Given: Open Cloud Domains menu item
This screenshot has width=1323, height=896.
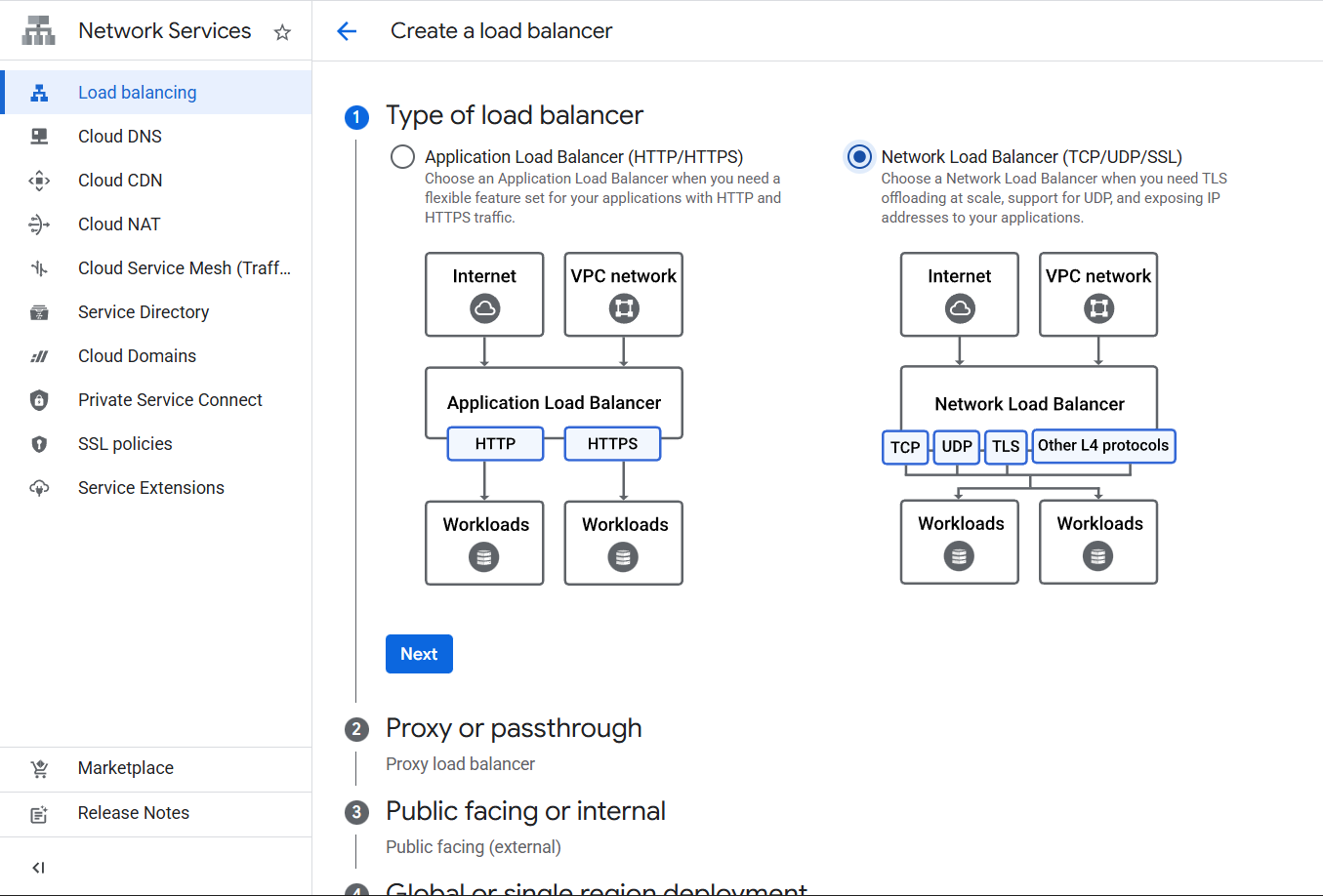Looking at the screenshot, I should click(137, 356).
